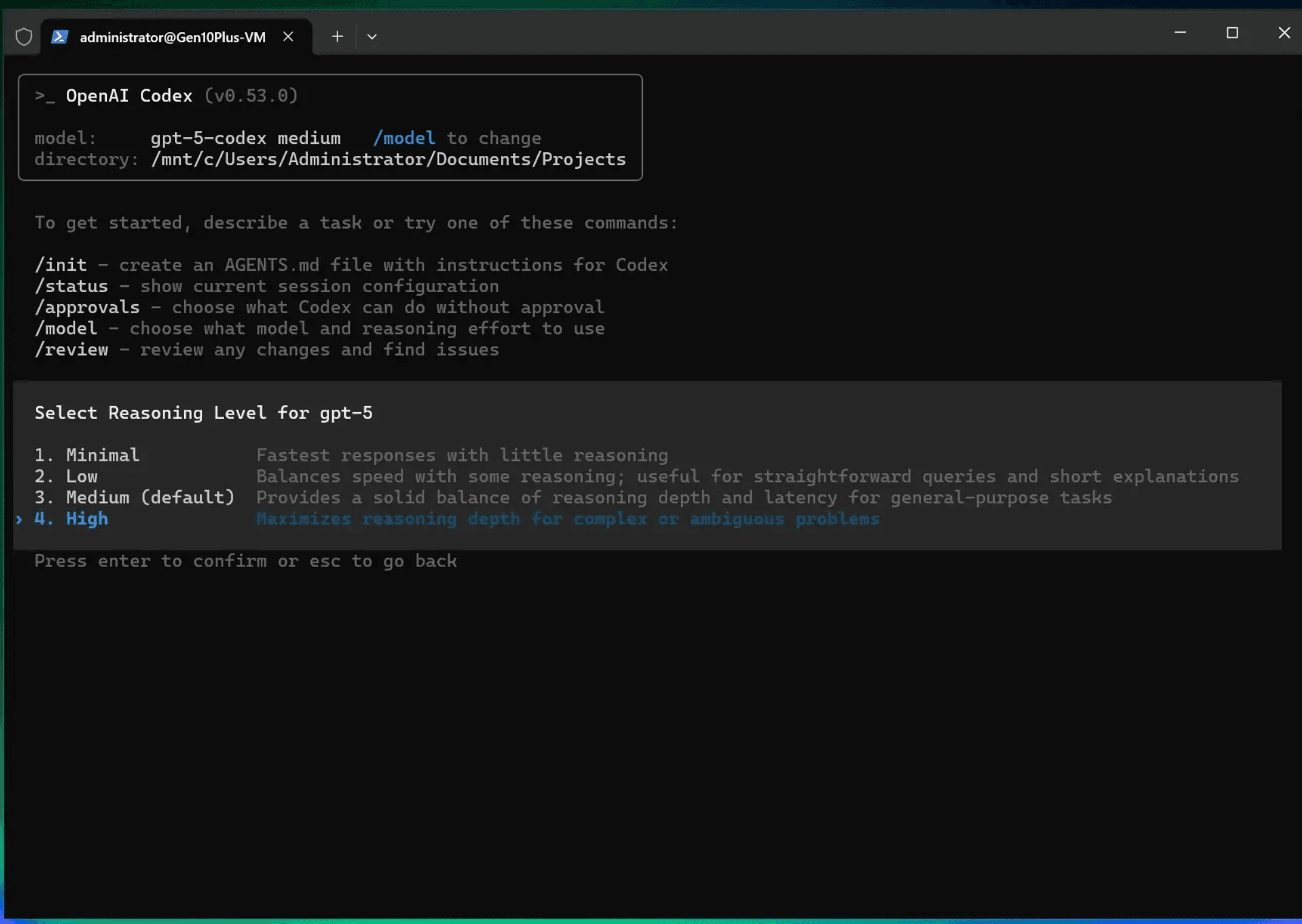Click the /model command in commands list
This screenshot has width=1302, height=924.
(x=66, y=328)
